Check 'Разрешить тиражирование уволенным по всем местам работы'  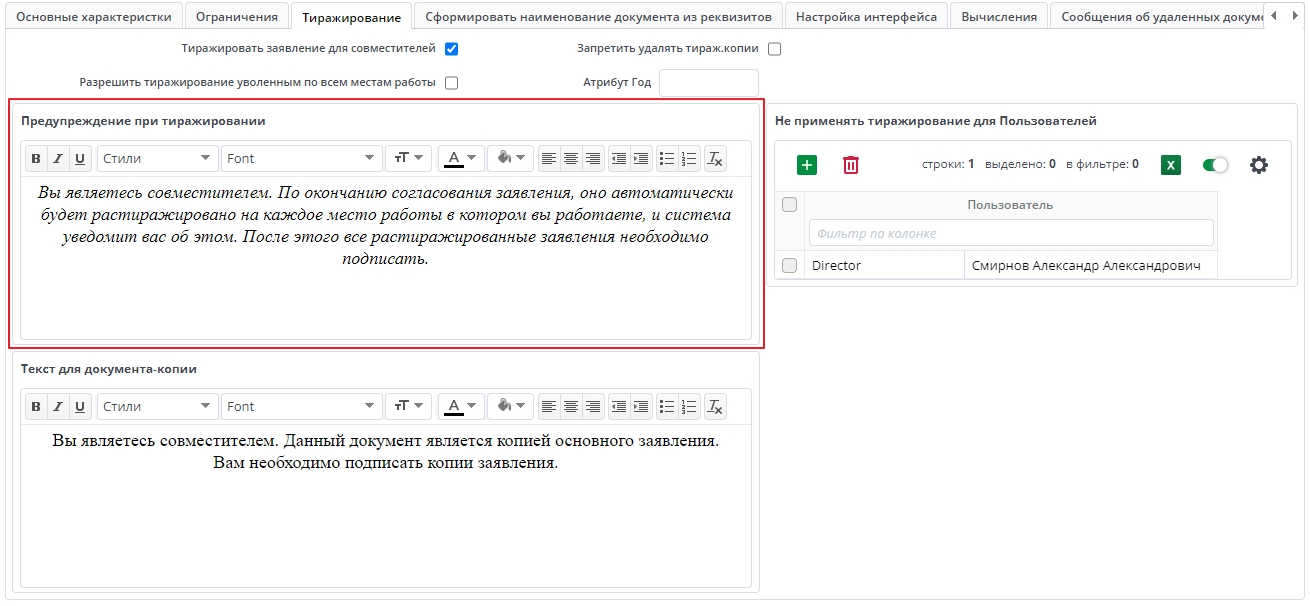coord(451,82)
